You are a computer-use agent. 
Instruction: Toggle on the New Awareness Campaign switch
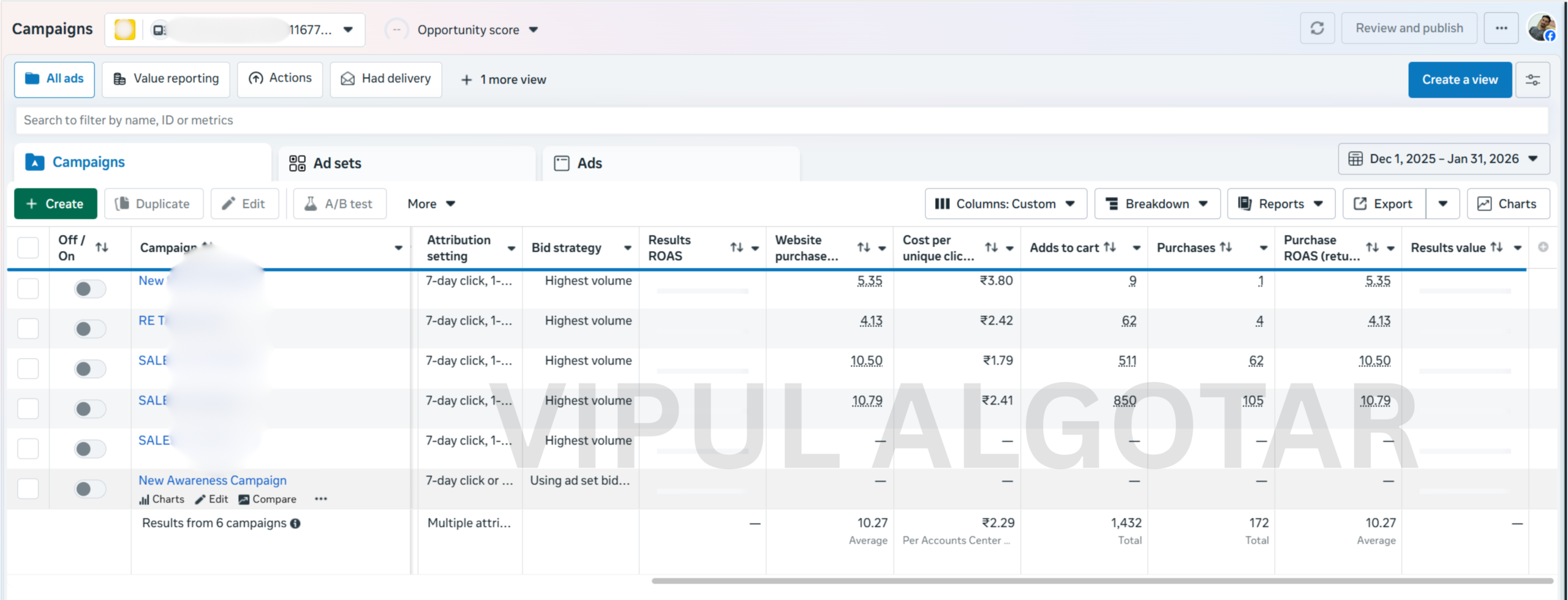click(x=90, y=489)
